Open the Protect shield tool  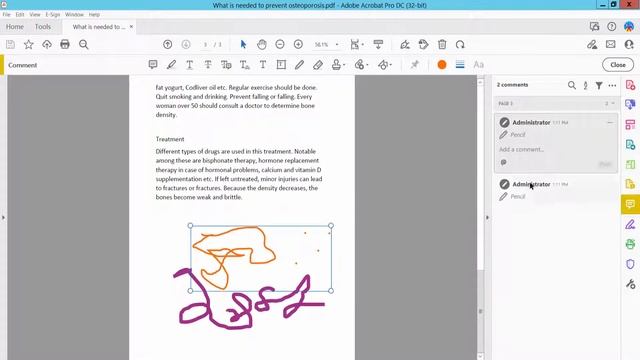[630, 264]
